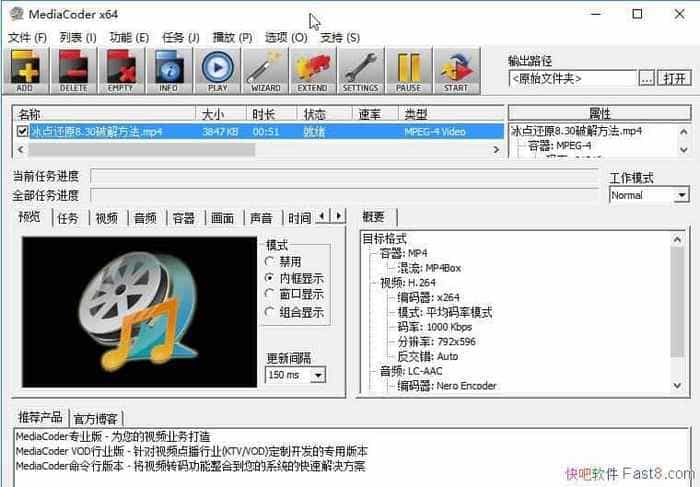Viewport: 700px width, 487px height.
Task: Click the MediaCoder app icon in title bar
Action: click(17, 14)
